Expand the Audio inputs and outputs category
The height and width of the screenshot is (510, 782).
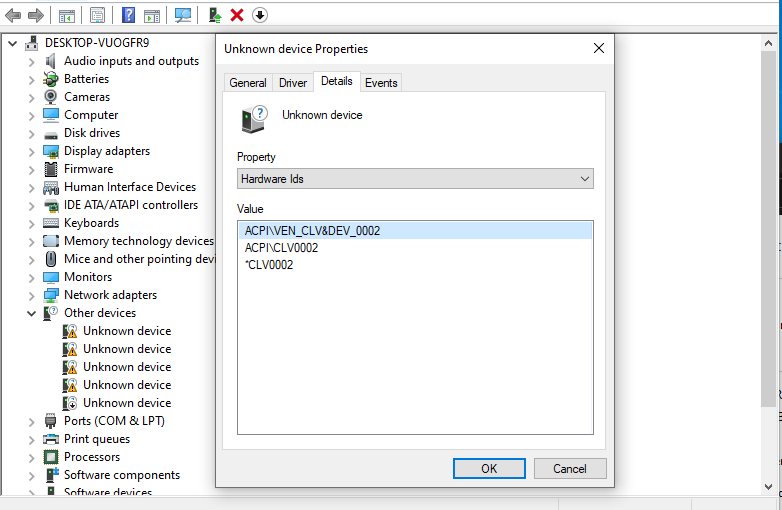click(31, 62)
